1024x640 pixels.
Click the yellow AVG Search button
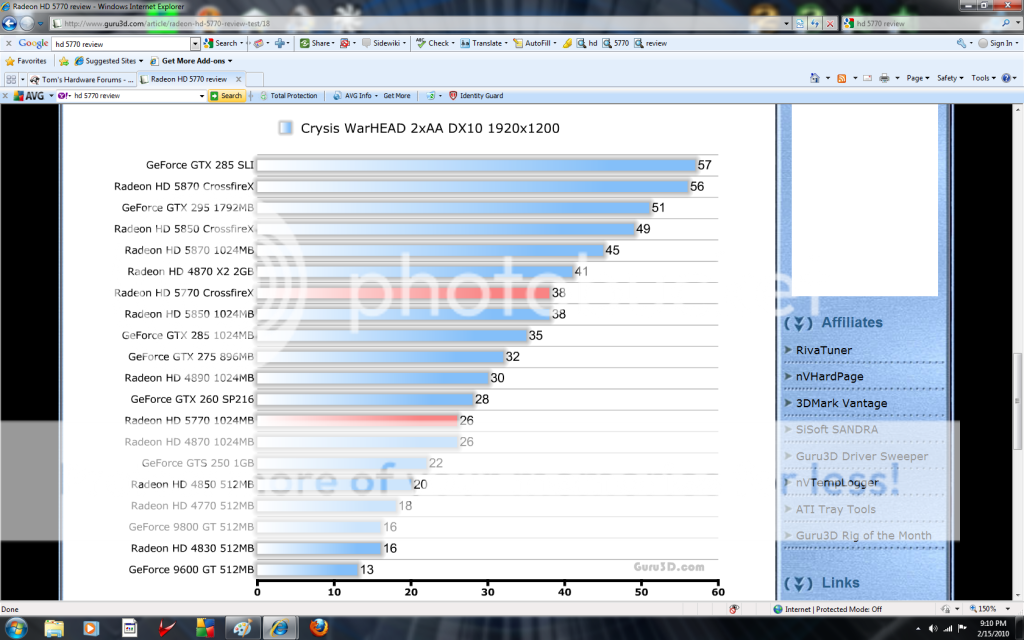coord(226,95)
